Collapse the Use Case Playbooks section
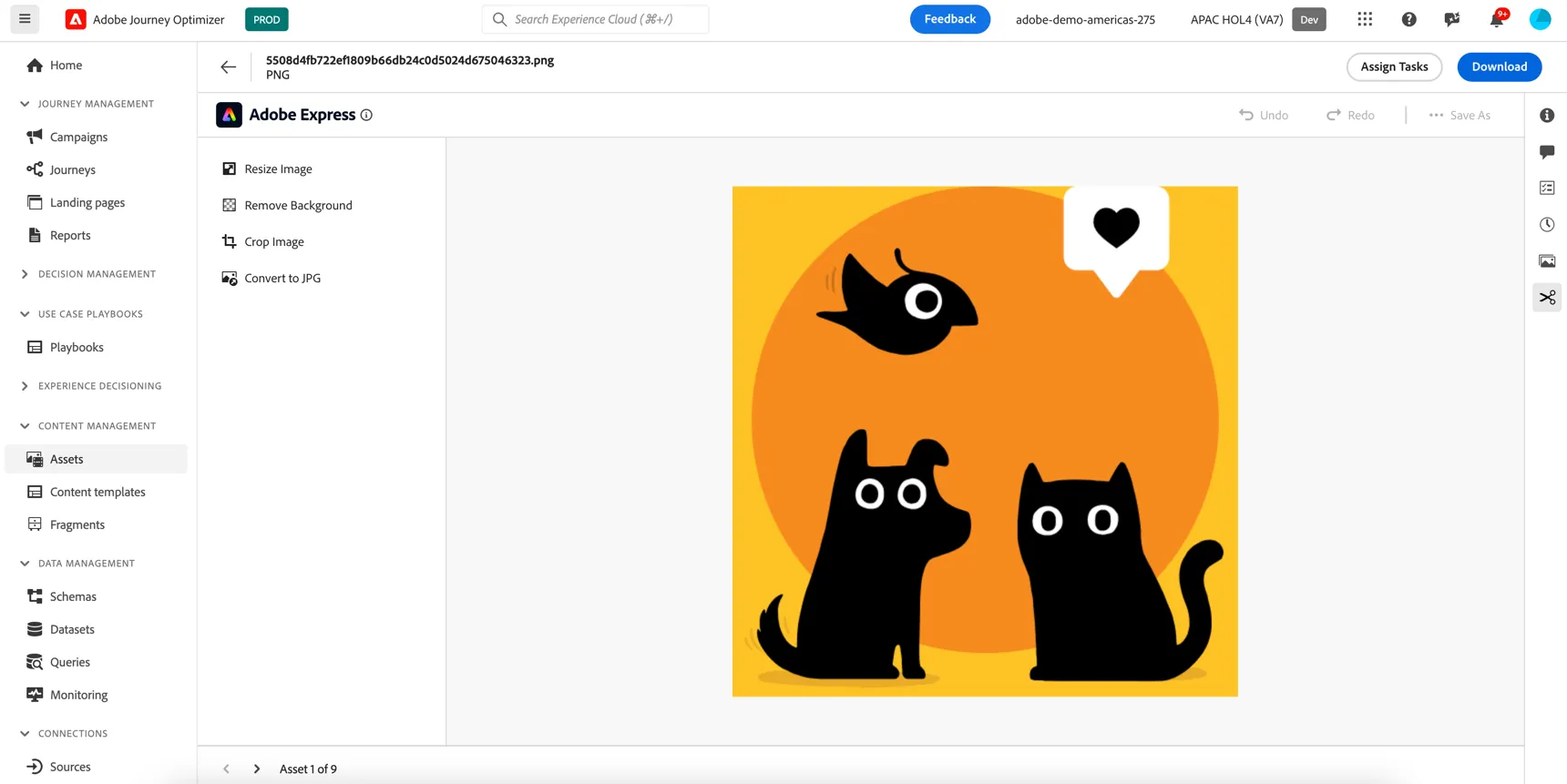 tap(25, 314)
